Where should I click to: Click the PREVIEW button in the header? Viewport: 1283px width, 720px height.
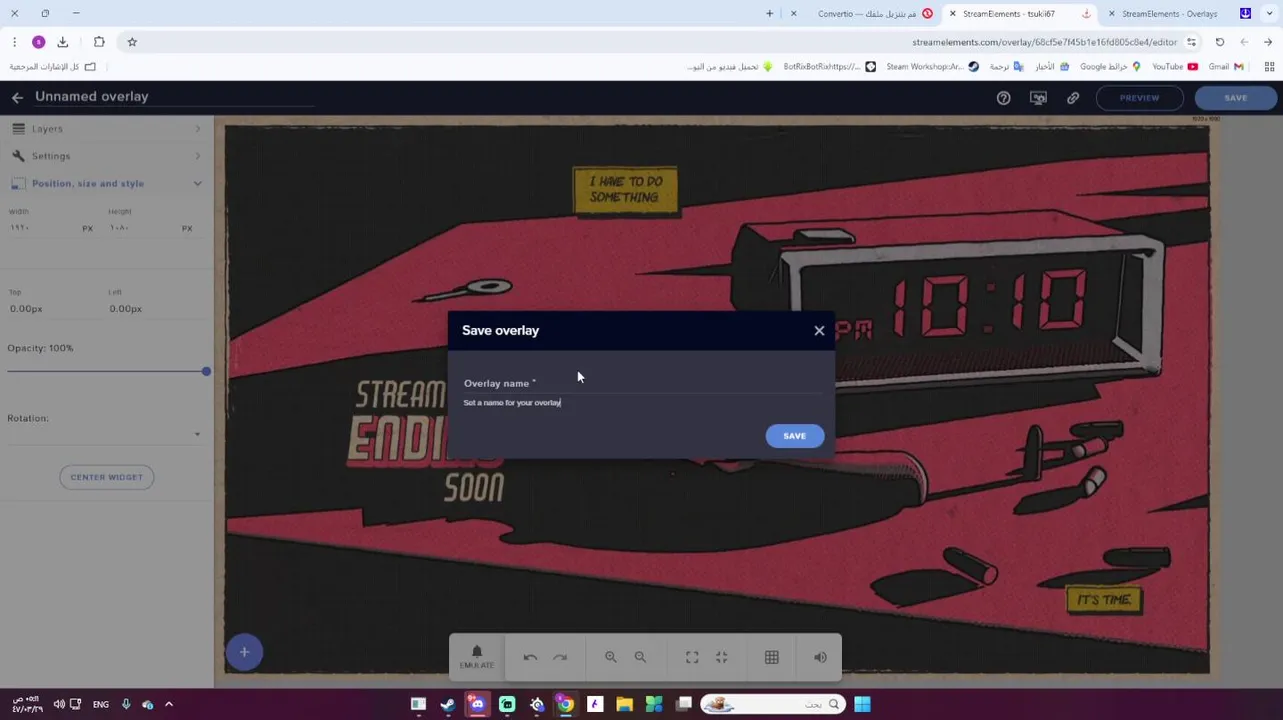click(1139, 98)
